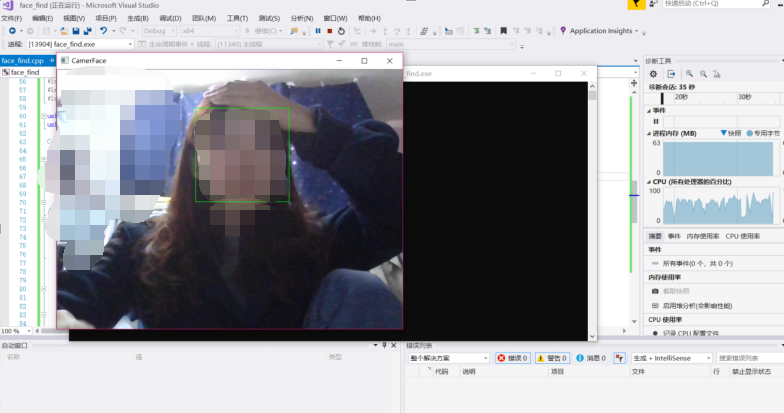Viewport: 784px width, 413px height.
Task: Click the clear filter icon in error list
Action: coord(620,358)
